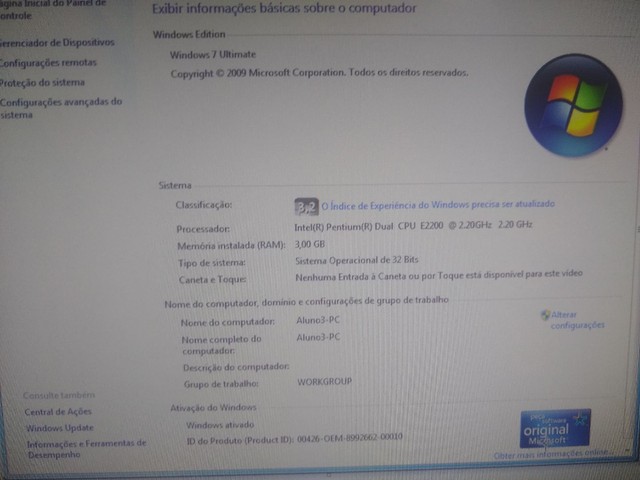Click Alterar configurações link
640x480 pixels.
pos(577,320)
